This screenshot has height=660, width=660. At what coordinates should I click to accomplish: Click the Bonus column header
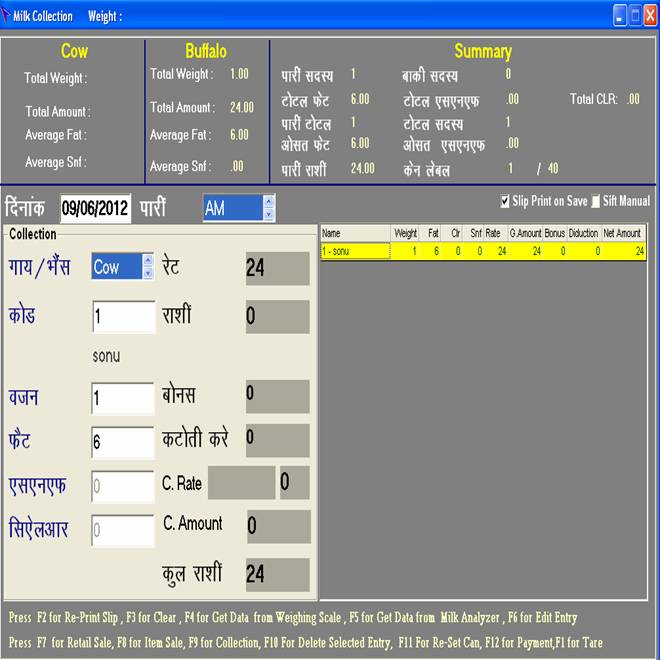pyautogui.click(x=555, y=233)
